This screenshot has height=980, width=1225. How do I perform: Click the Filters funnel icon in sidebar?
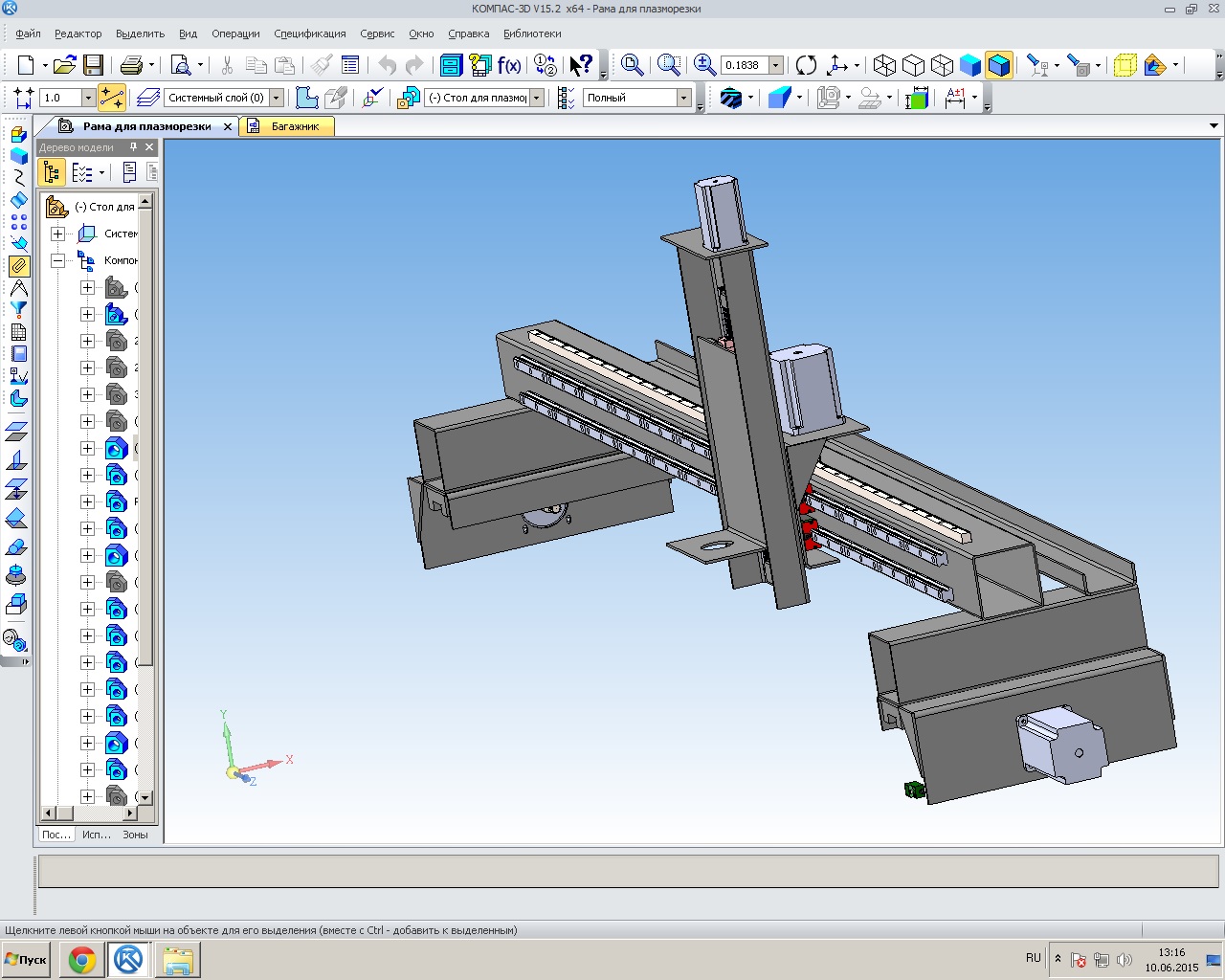(x=18, y=310)
